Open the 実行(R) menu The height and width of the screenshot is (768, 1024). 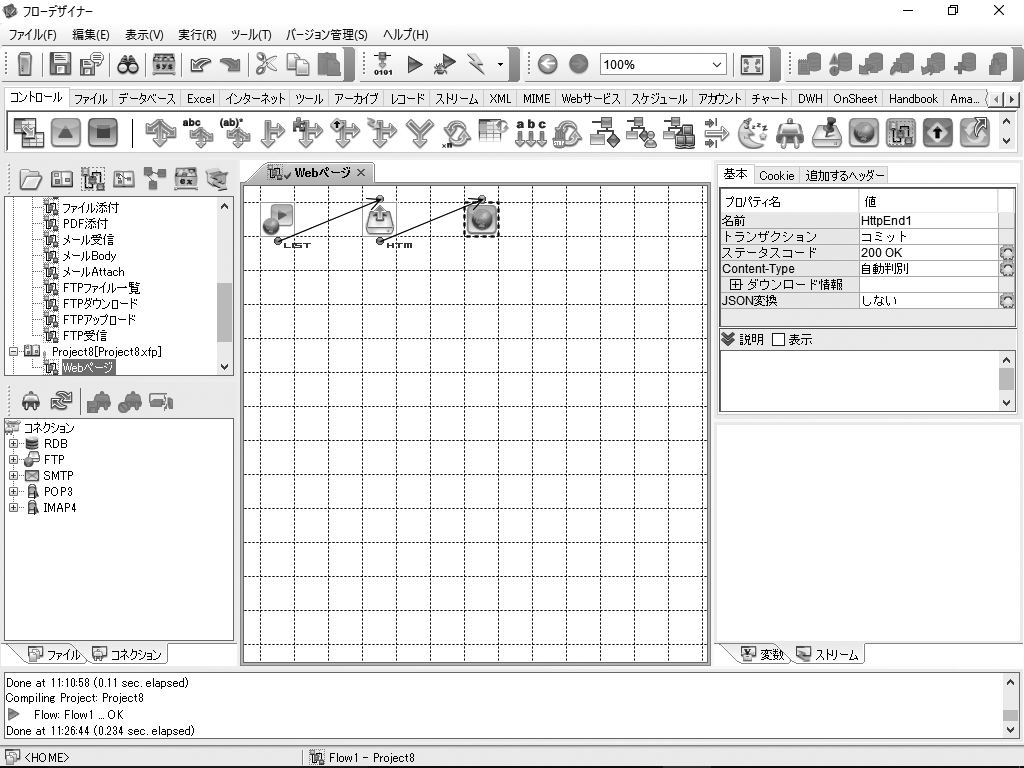point(197,35)
